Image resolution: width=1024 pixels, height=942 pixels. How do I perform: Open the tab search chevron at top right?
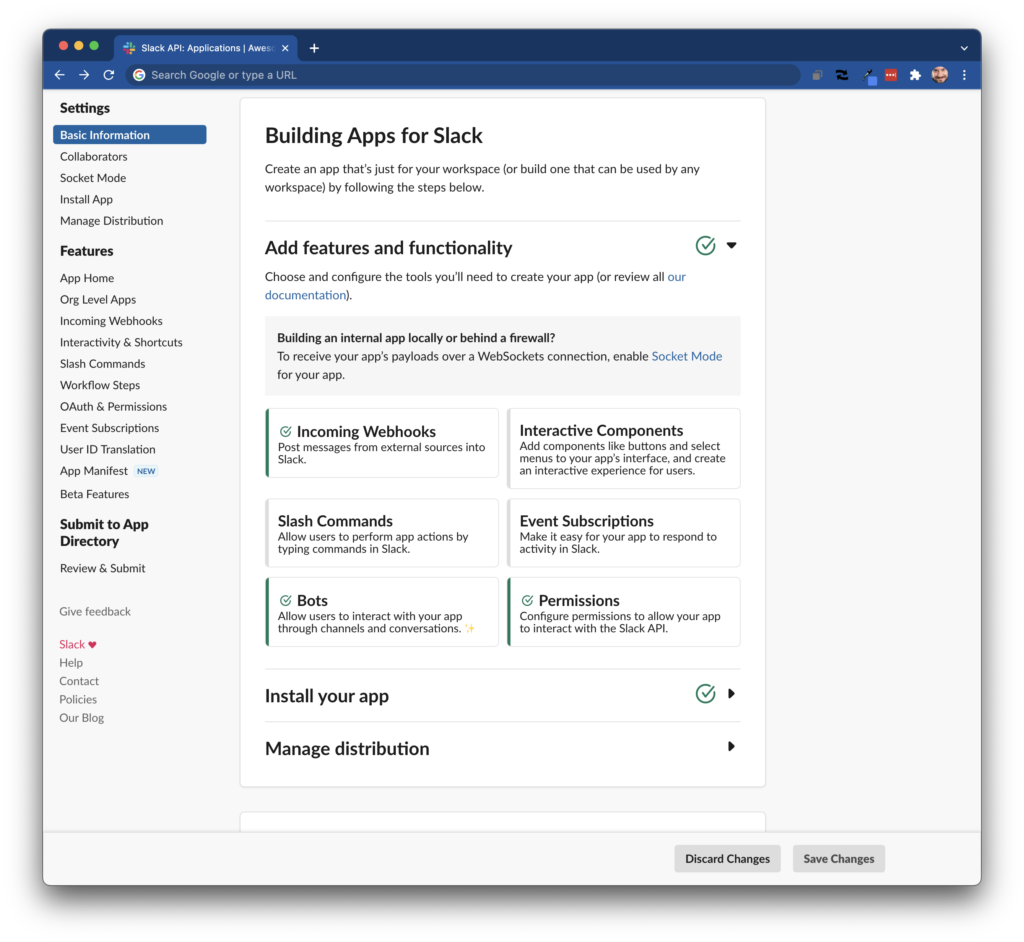point(964,48)
